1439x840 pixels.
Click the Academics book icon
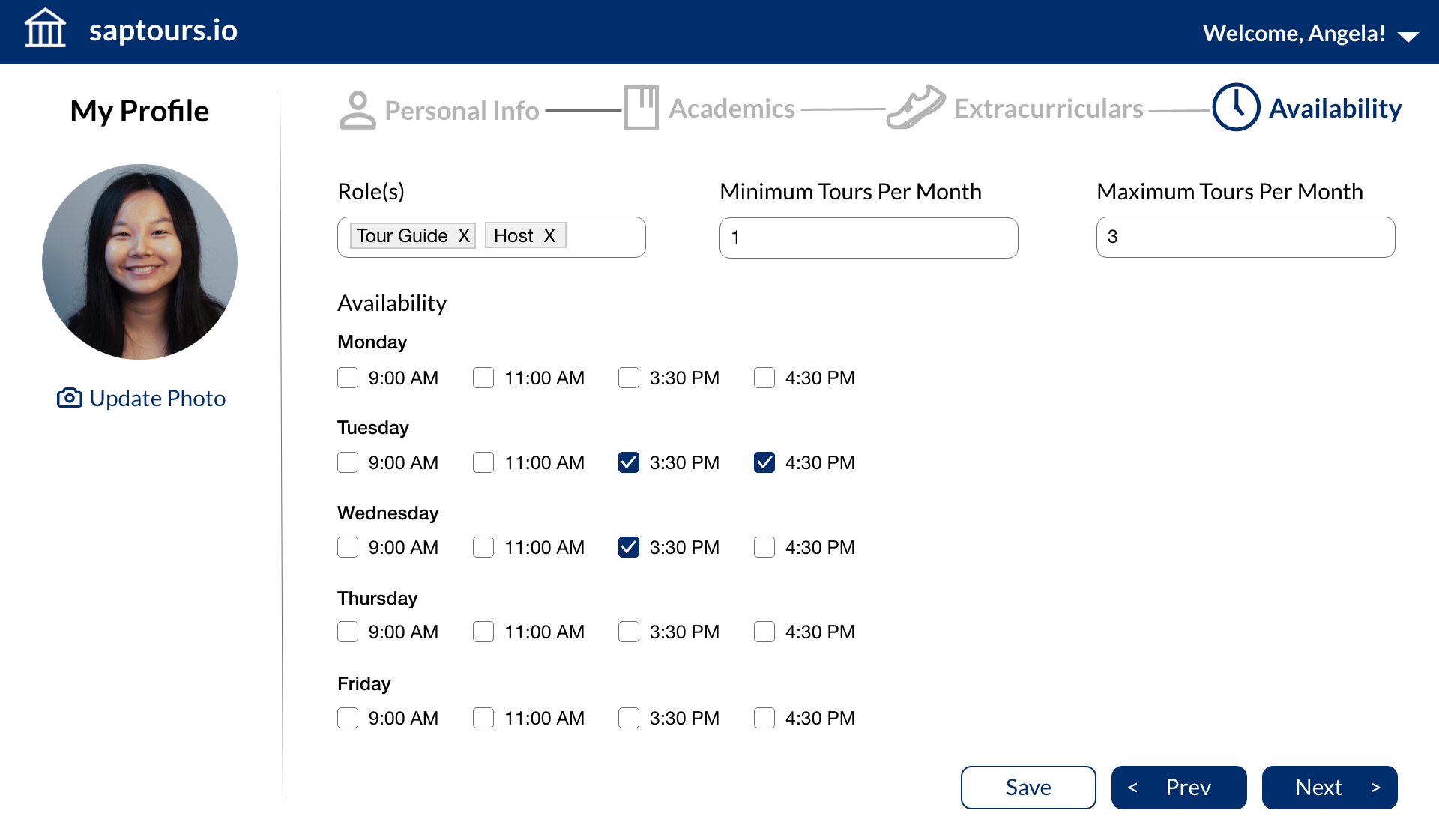tap(642, 108)
